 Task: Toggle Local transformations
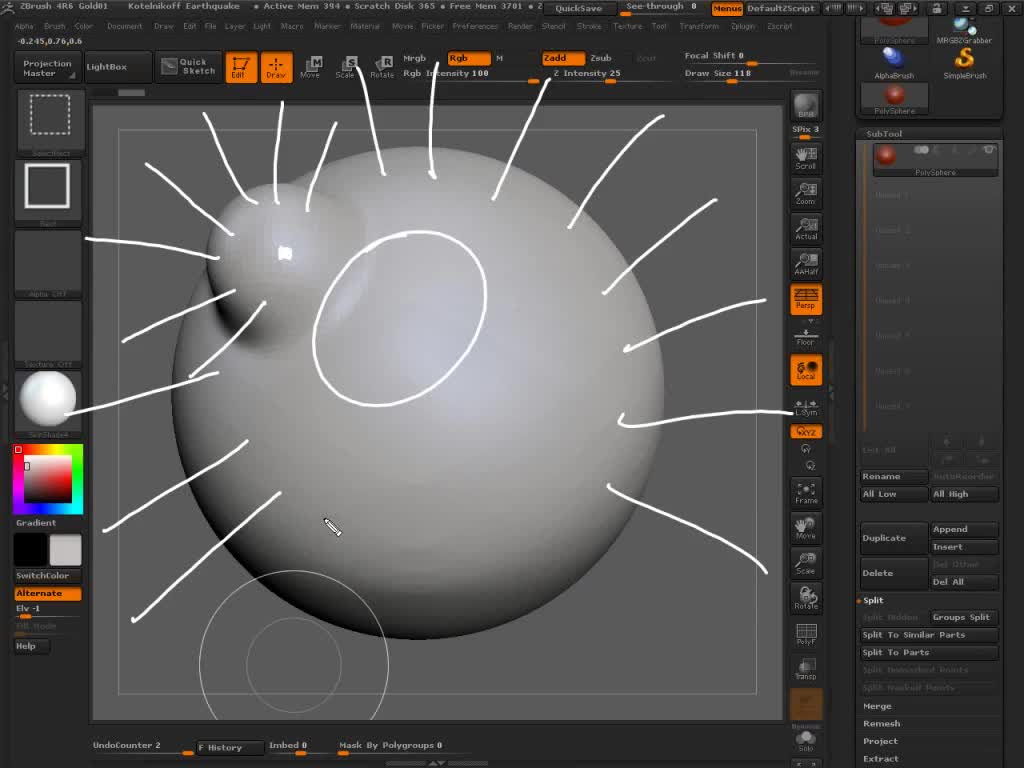point(806,370)
